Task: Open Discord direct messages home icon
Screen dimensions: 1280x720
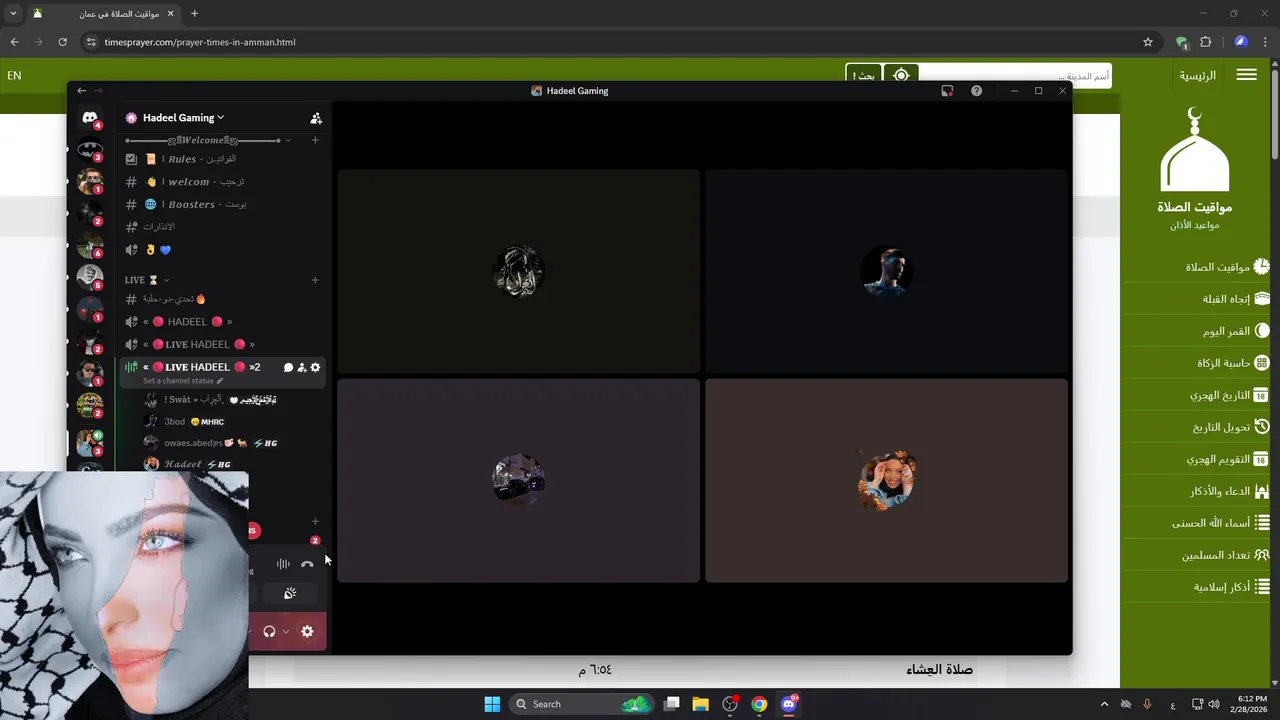Action: click(x=90, y=118)
